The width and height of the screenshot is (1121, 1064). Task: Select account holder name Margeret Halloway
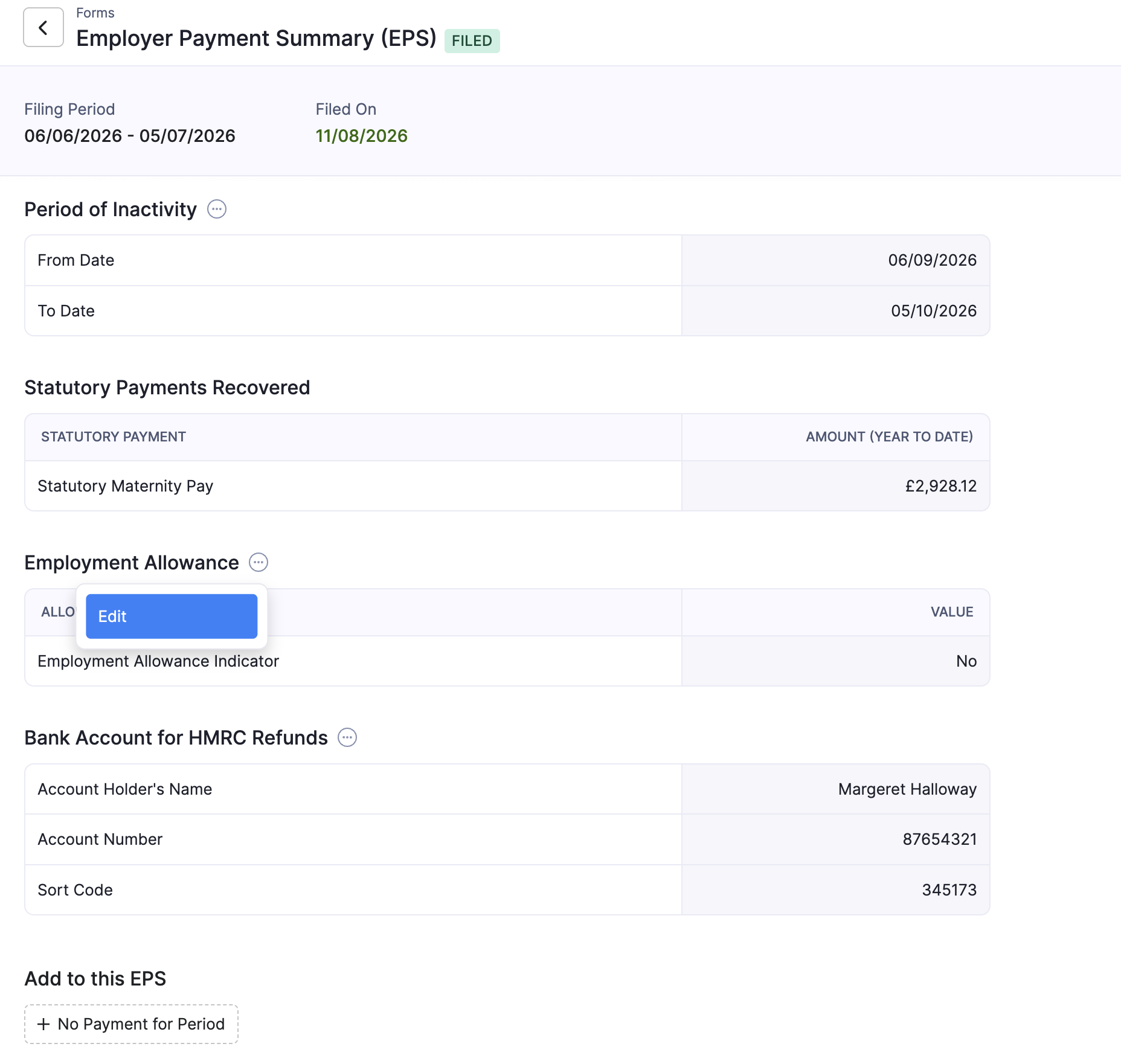click(x=907, y=789)
